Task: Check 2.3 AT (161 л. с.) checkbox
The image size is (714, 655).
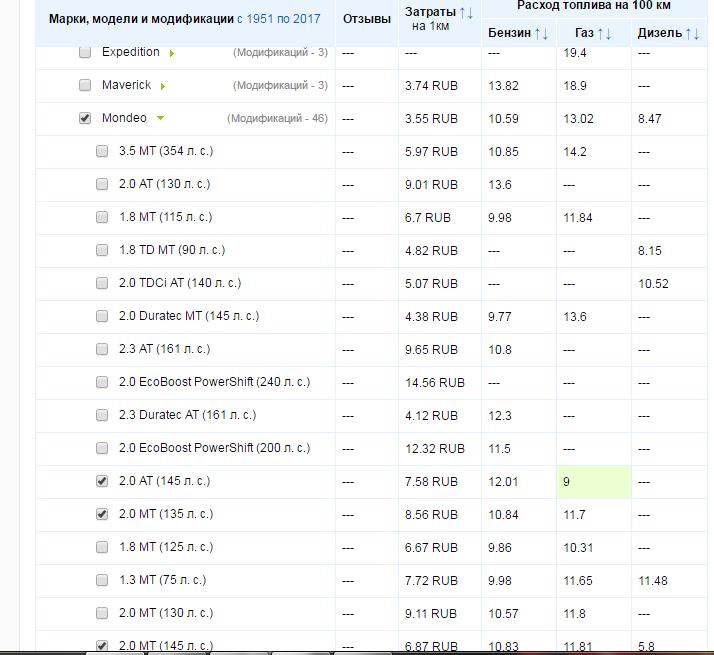Action: click(x=102, y=349)
